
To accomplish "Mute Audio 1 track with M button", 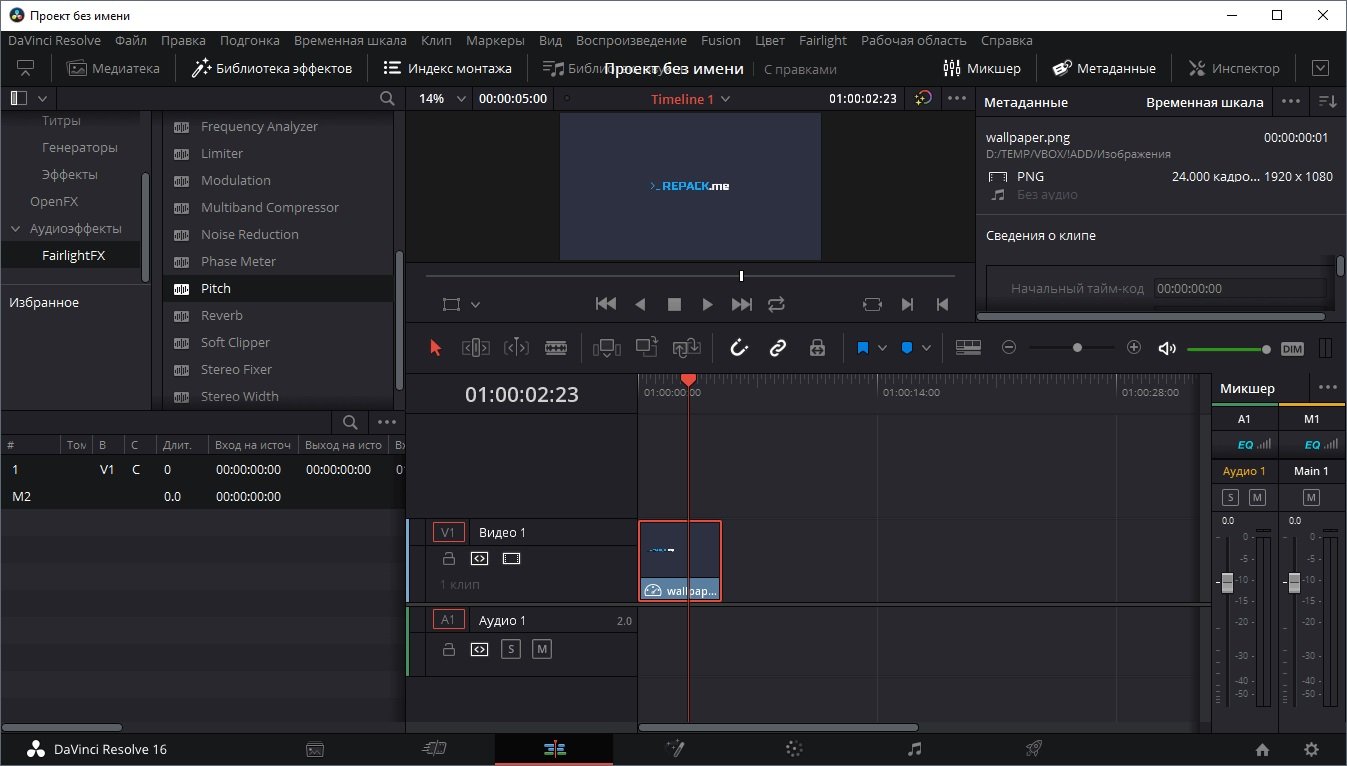I will tap(542, 649).
